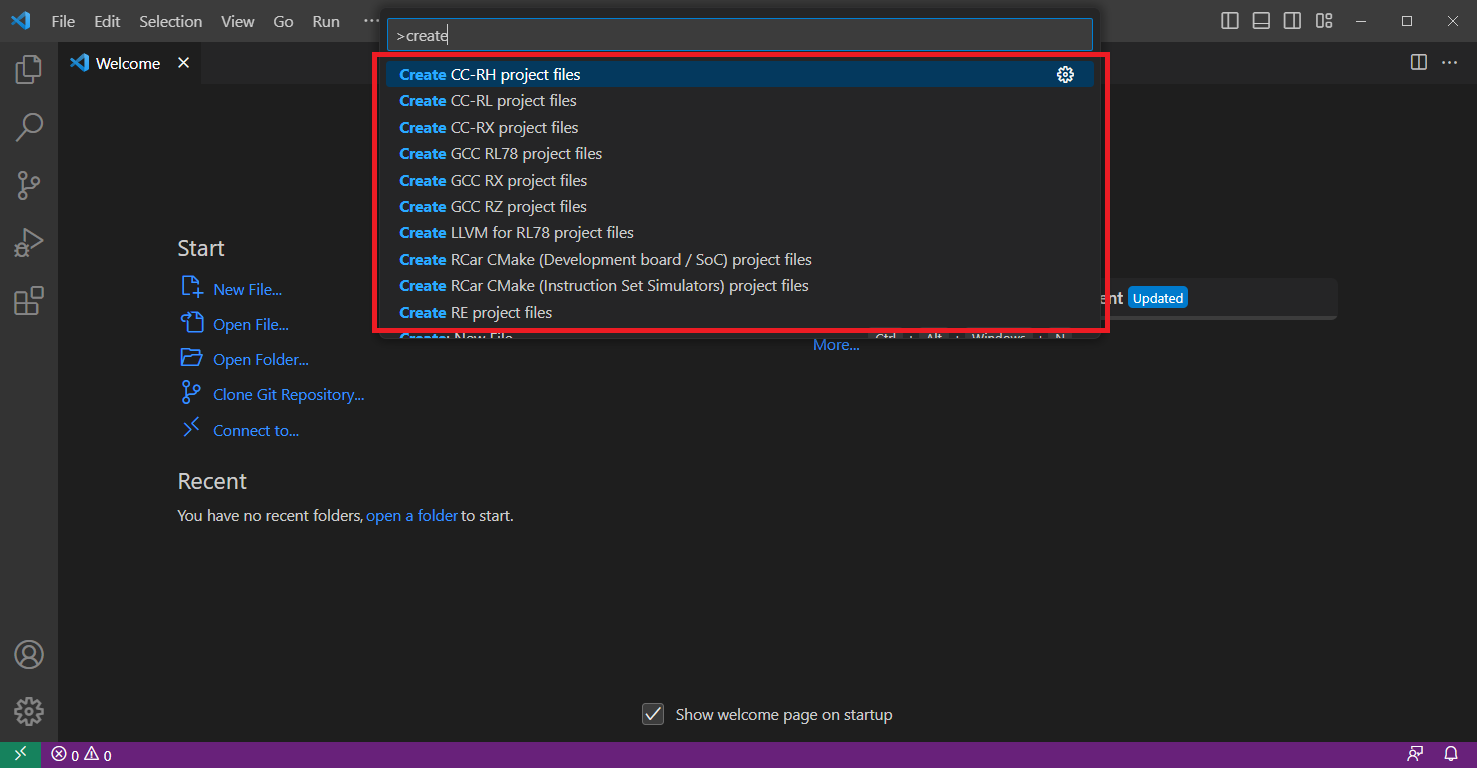
Task: Open the Manage gear in activity bar
Action: tap(29, 711)
